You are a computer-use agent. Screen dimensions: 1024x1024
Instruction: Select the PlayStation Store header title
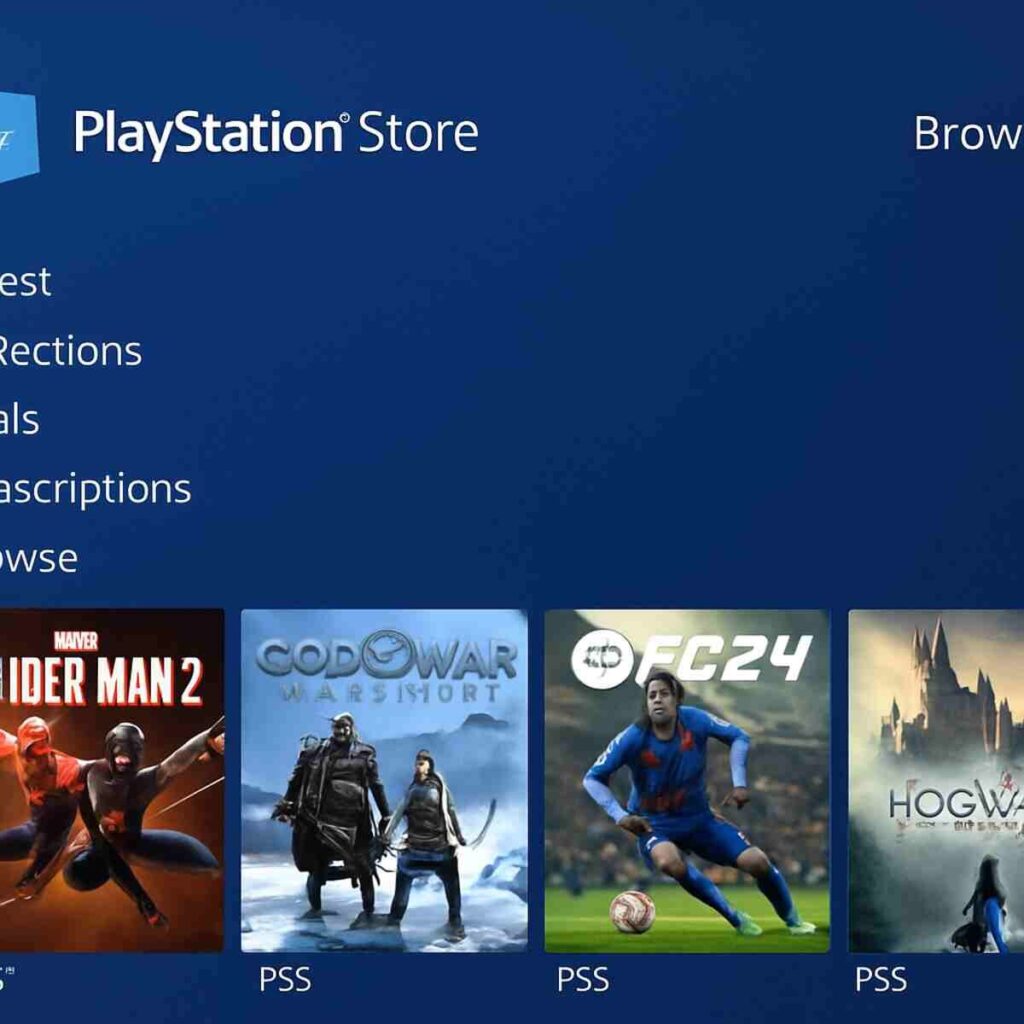click(276, 133)
